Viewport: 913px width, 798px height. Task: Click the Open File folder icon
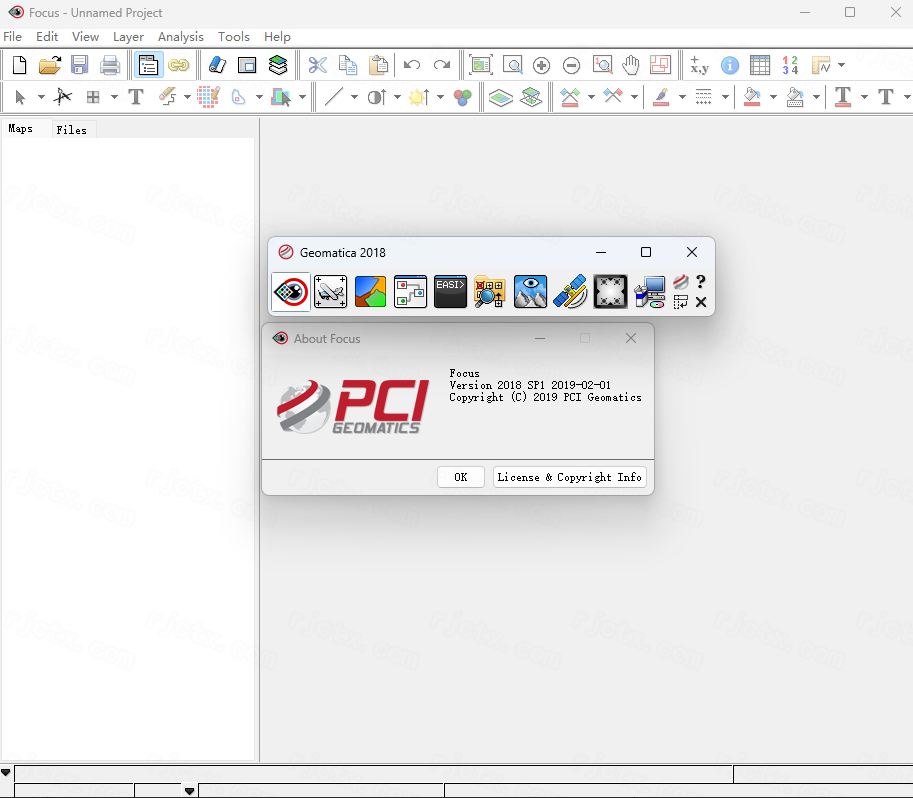pyautogui.click(x=49, y=66)
